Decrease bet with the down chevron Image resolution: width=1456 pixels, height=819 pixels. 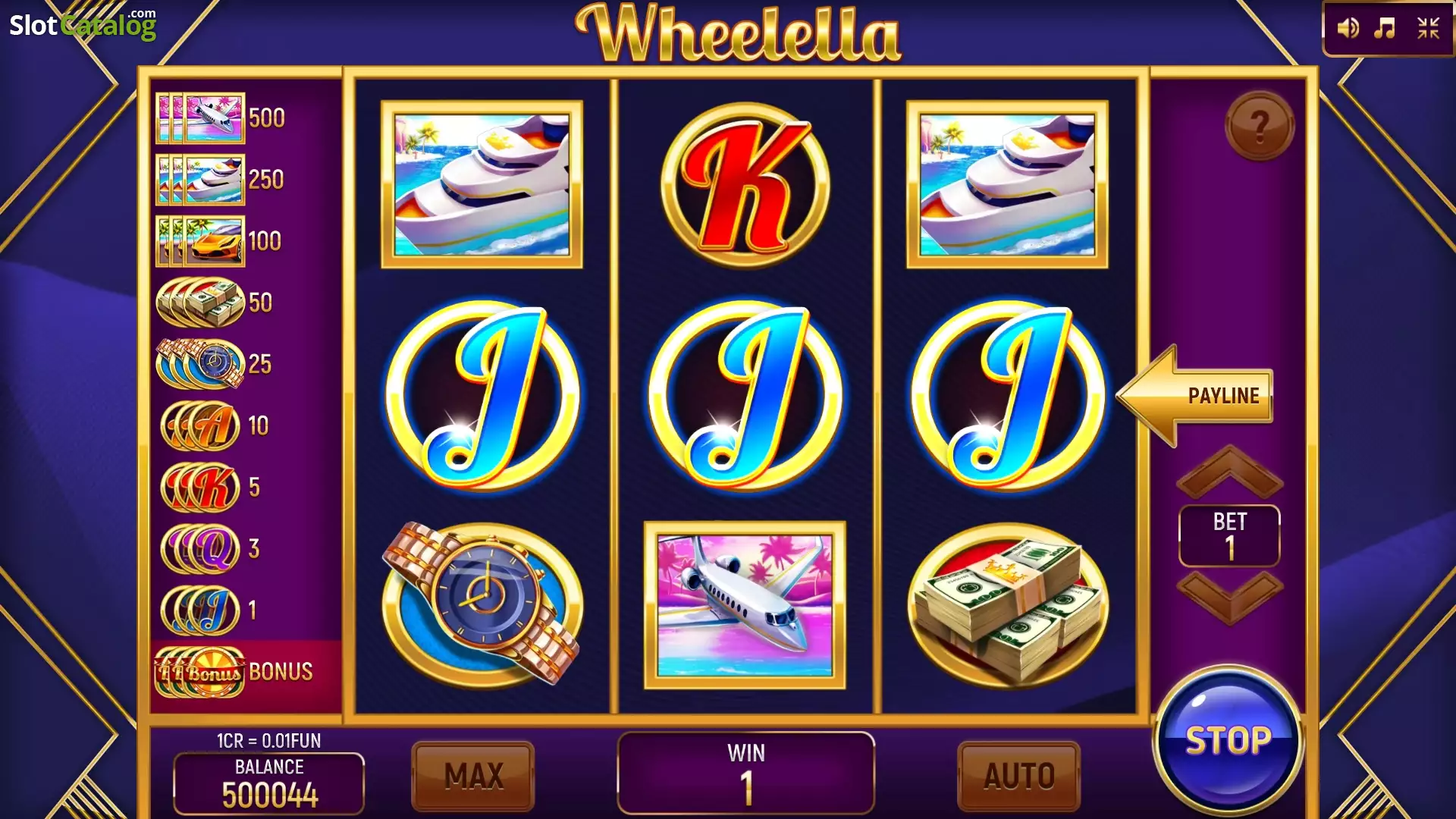[1229, 598]
